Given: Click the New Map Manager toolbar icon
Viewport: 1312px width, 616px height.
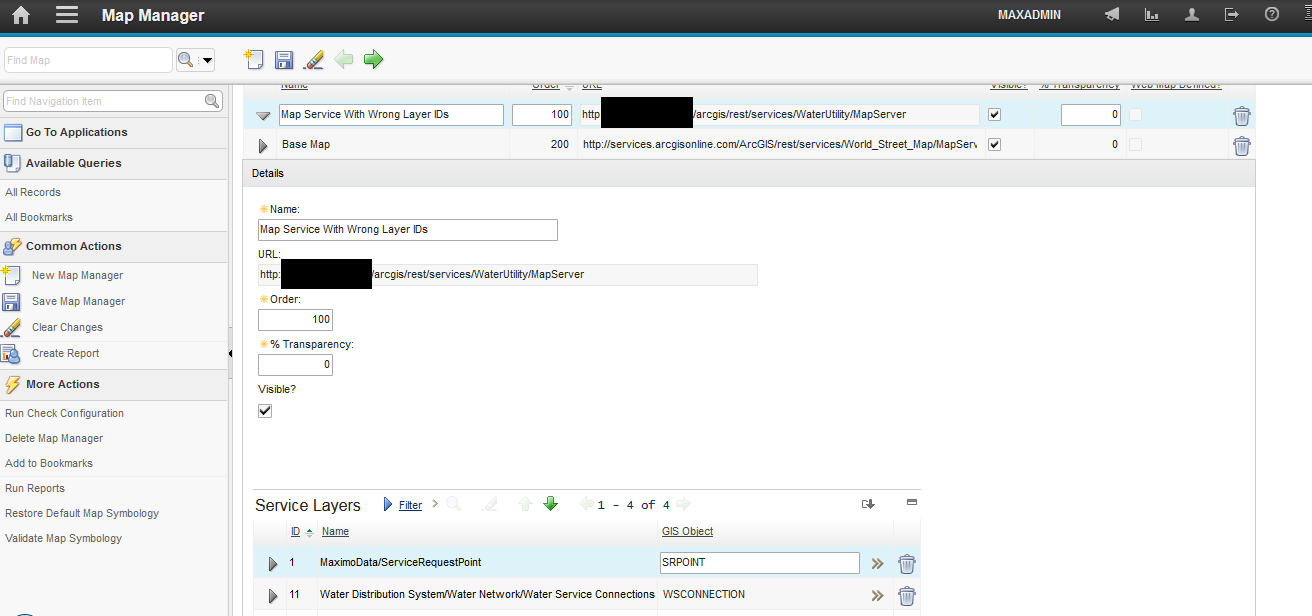Looking at the screenshot, I should 254,60.
